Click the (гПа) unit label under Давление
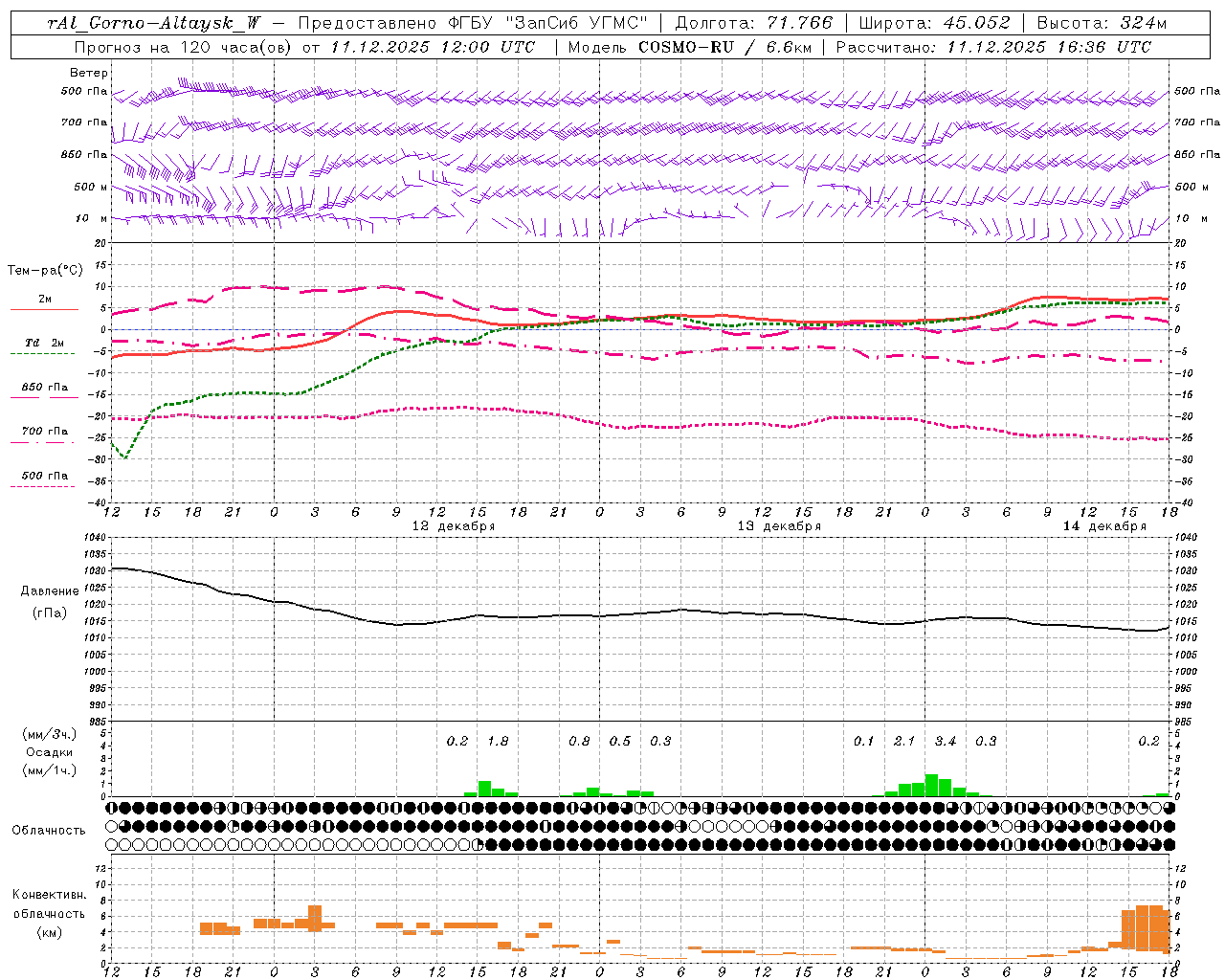 50,613
